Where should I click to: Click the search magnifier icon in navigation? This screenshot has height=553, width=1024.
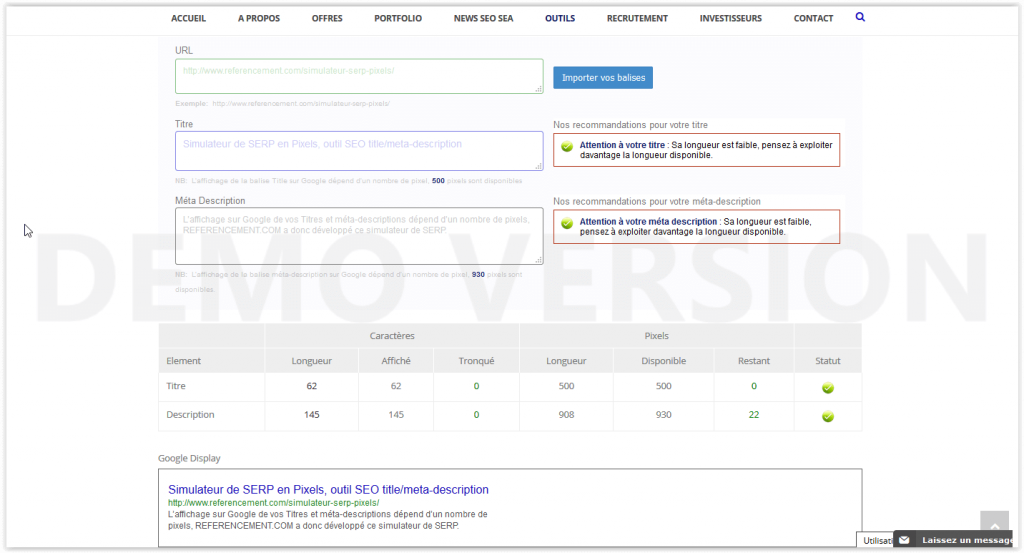click(861, 18)
